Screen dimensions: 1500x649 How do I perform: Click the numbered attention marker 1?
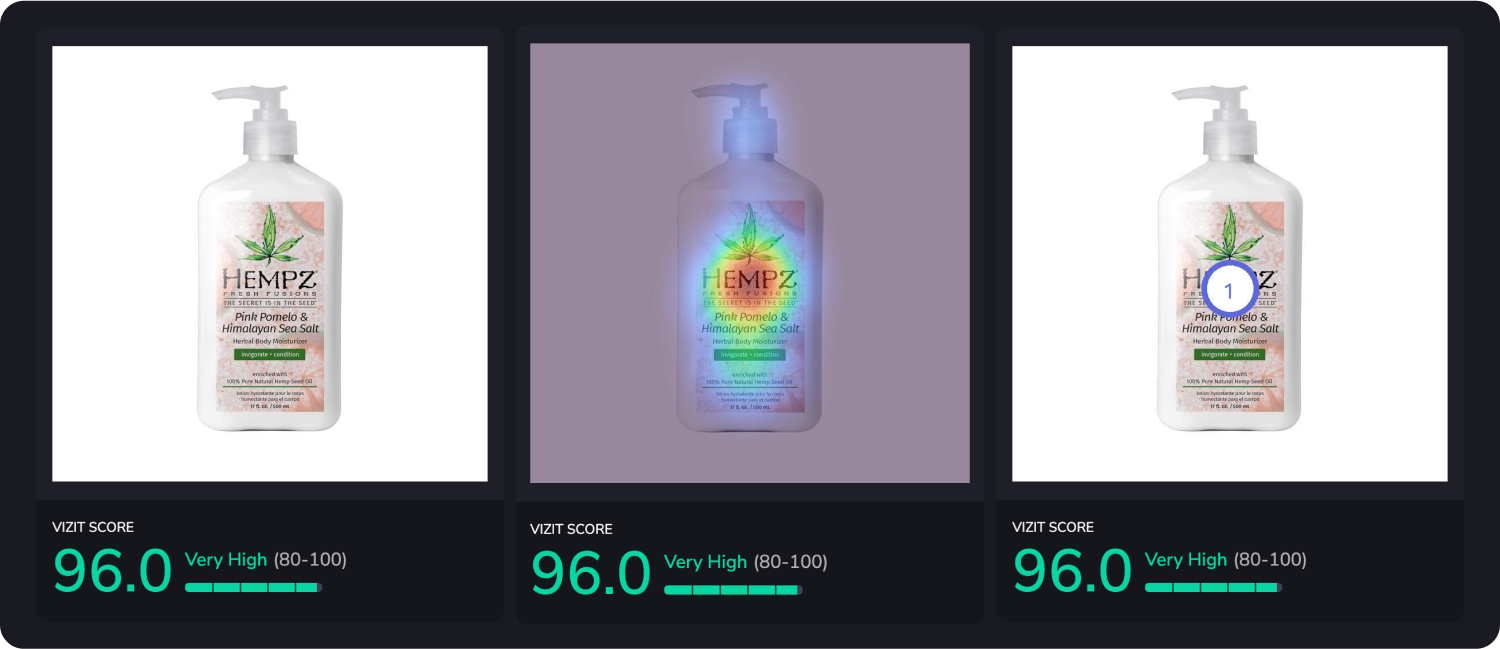1229,291
